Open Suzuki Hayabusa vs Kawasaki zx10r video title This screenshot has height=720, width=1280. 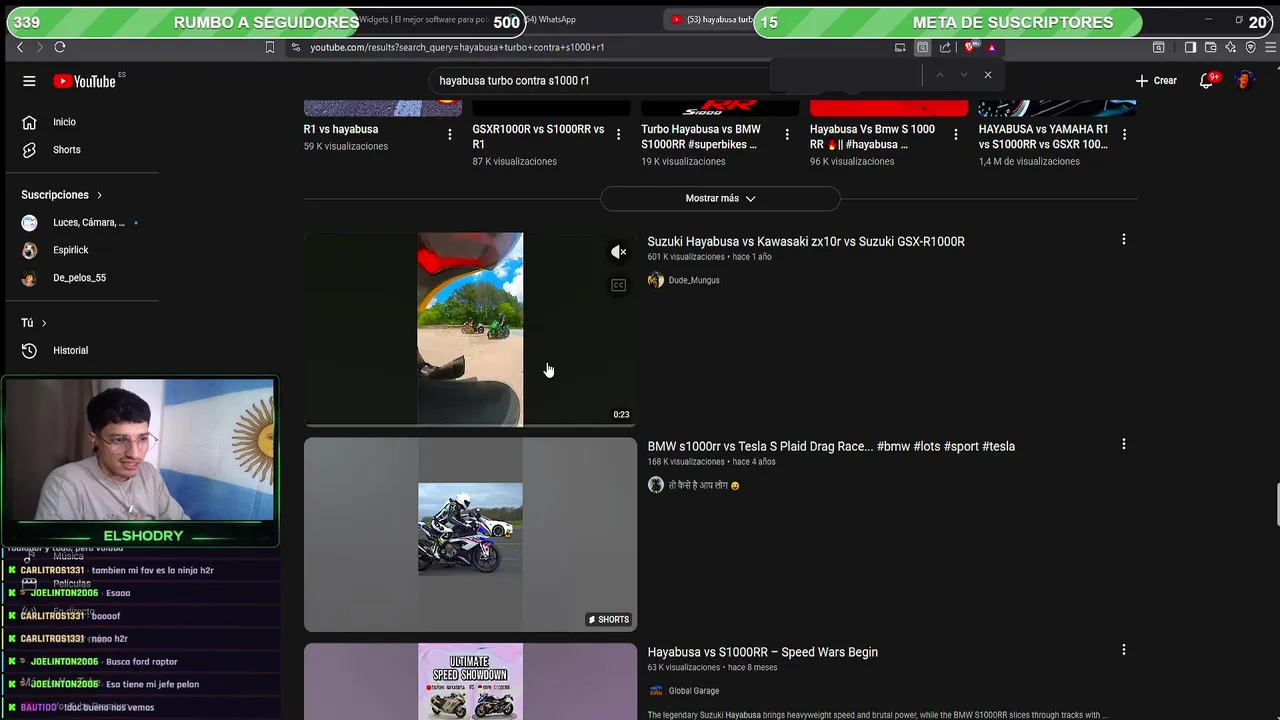(806, 241)
